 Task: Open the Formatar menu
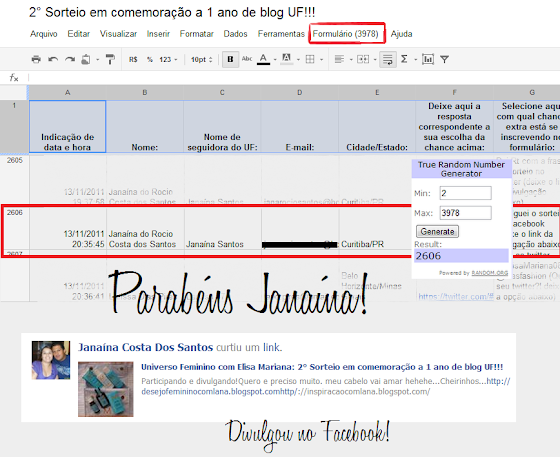[196, 34]
